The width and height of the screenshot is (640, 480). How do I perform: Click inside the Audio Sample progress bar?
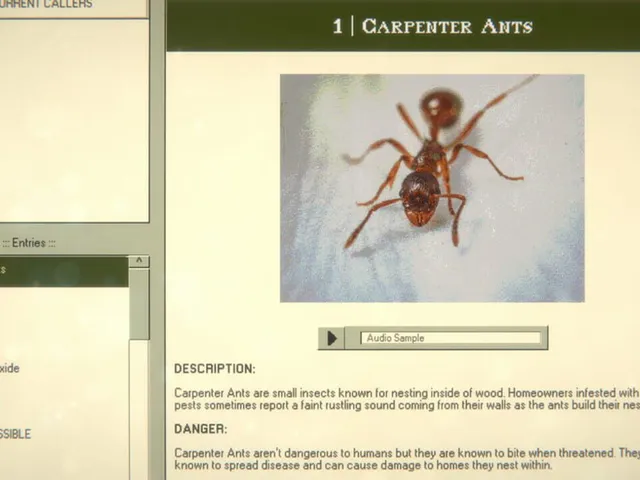tap(451, 338)
